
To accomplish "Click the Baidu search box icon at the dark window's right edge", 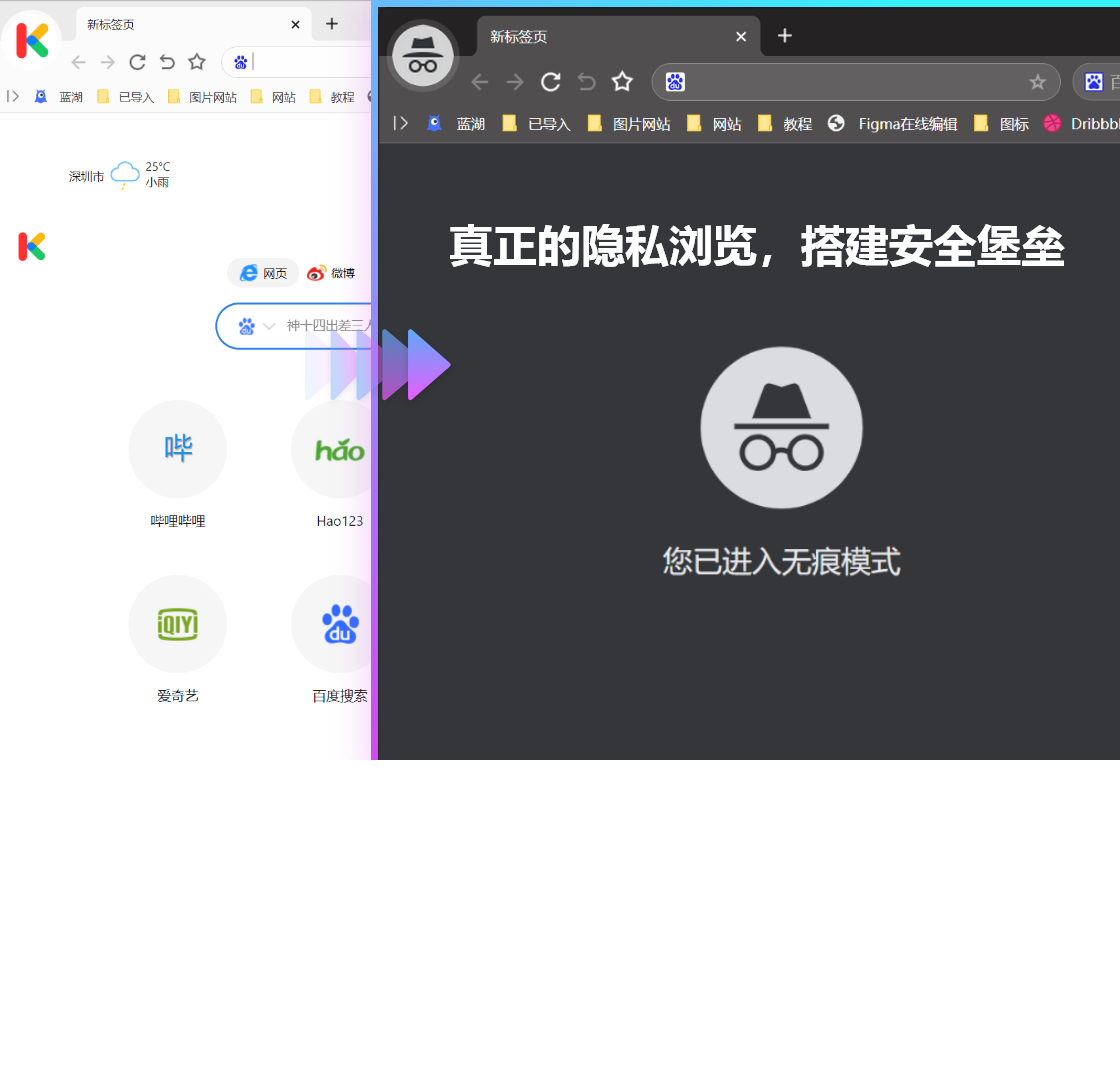I will (1094, 82).
